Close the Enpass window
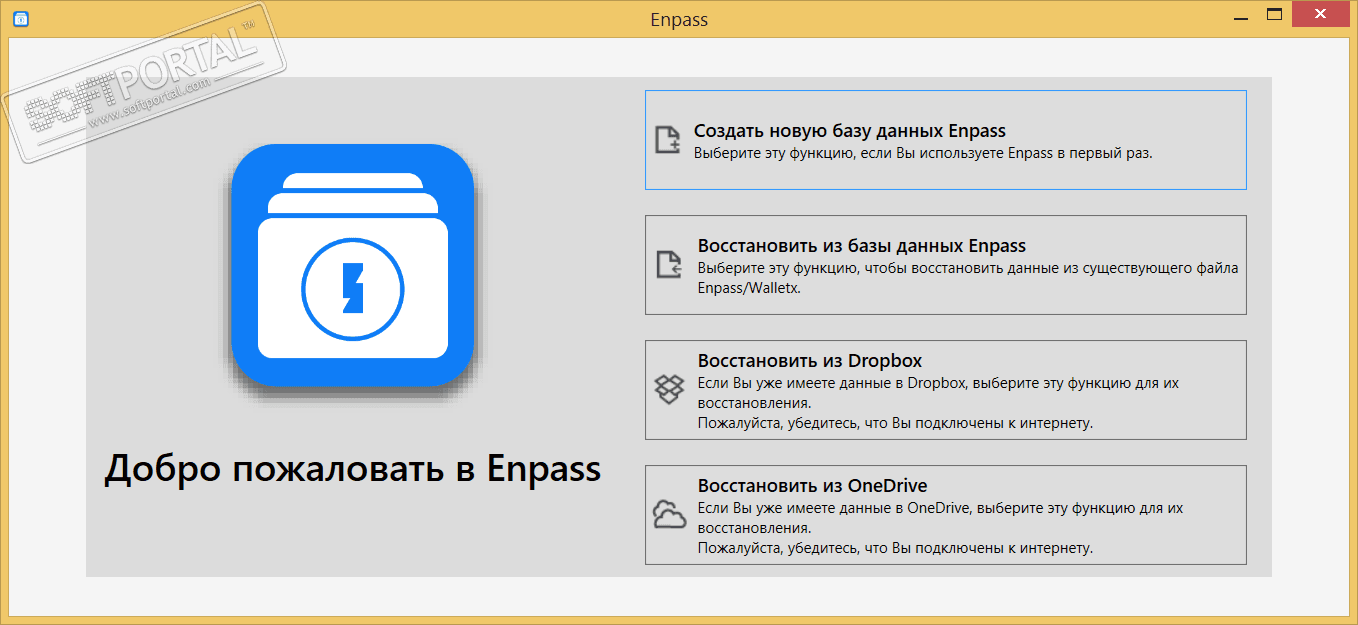Screen dimensions: 1358x625 (x=1320, y=13)
